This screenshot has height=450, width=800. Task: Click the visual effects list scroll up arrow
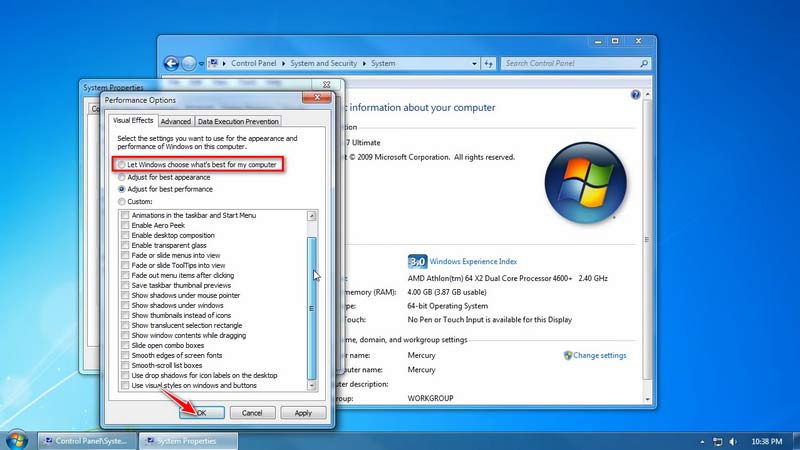coord(312,216)
